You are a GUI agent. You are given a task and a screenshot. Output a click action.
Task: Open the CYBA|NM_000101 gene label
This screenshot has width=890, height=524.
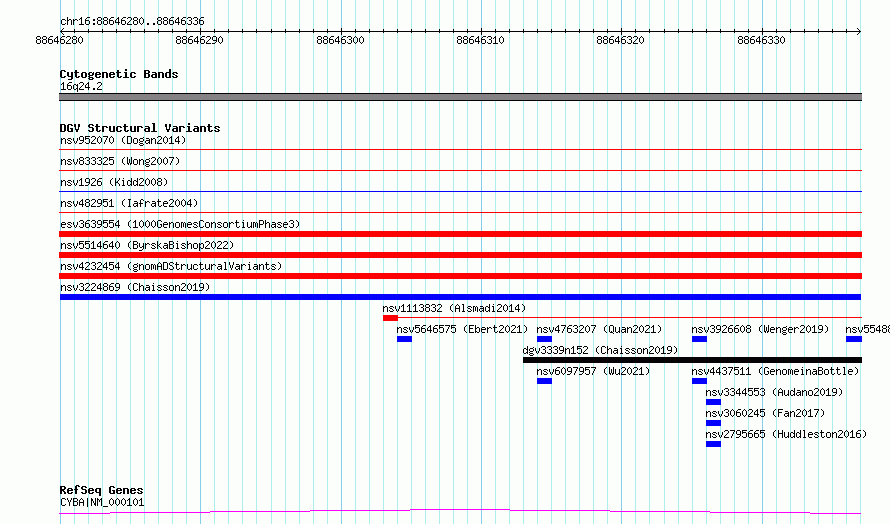(x=102, y=502)
